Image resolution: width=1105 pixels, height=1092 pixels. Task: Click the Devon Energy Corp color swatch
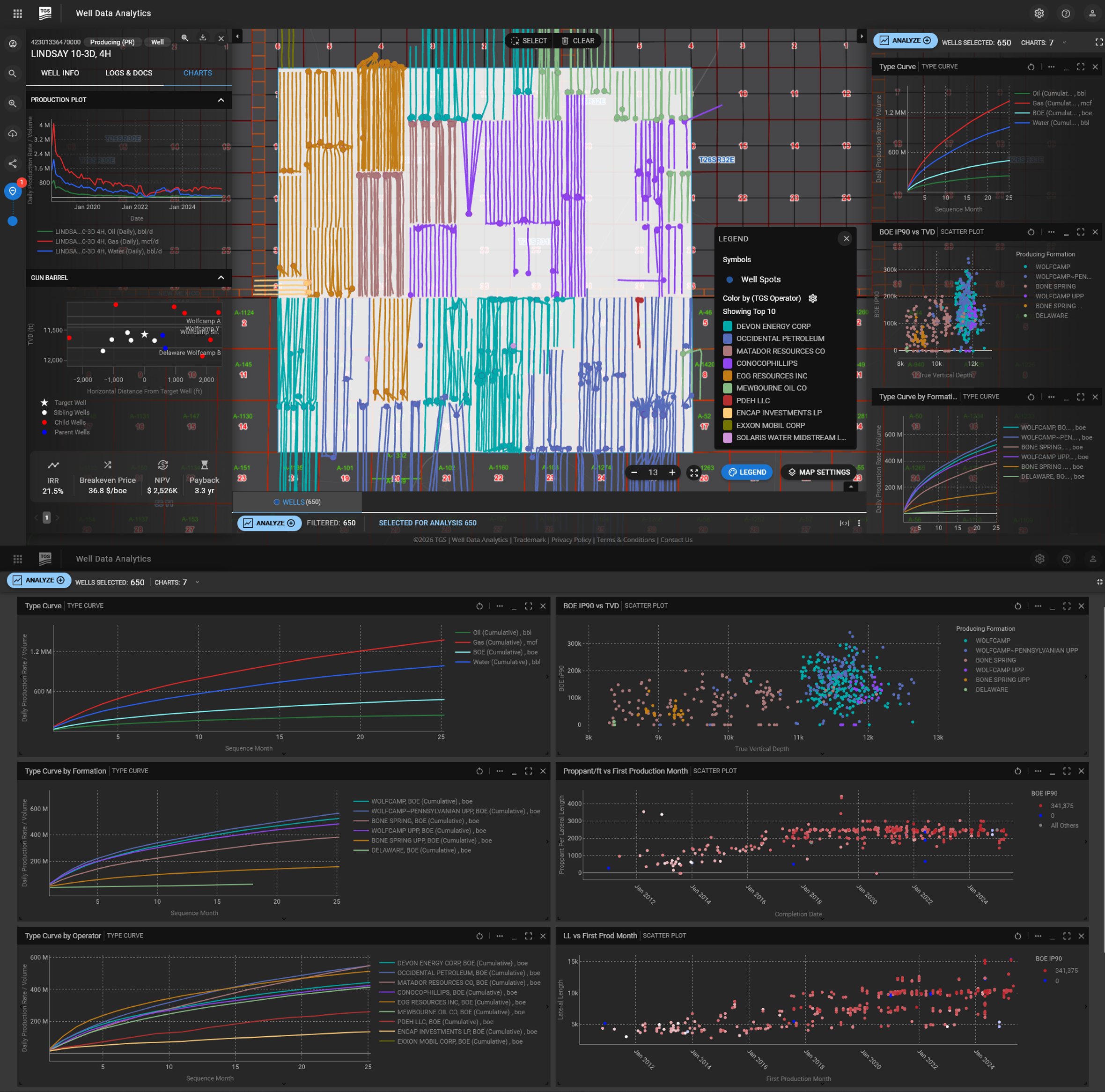pyautogui.click(x=728, y=326)
